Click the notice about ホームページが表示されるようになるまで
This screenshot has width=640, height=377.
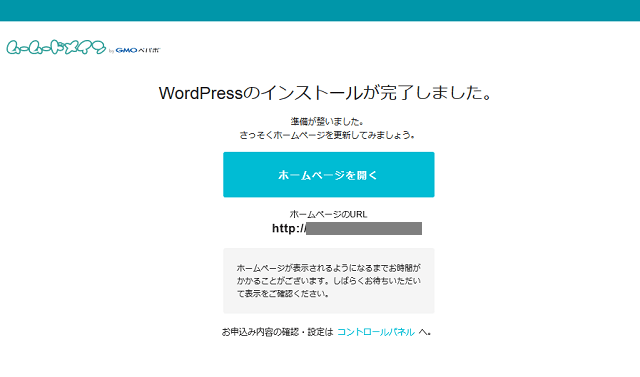click(329, 281)
